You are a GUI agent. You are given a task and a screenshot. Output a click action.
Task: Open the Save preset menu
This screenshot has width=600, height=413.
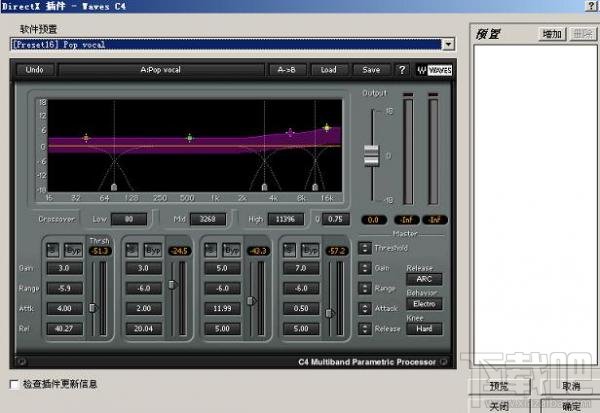tap(371, 70)
